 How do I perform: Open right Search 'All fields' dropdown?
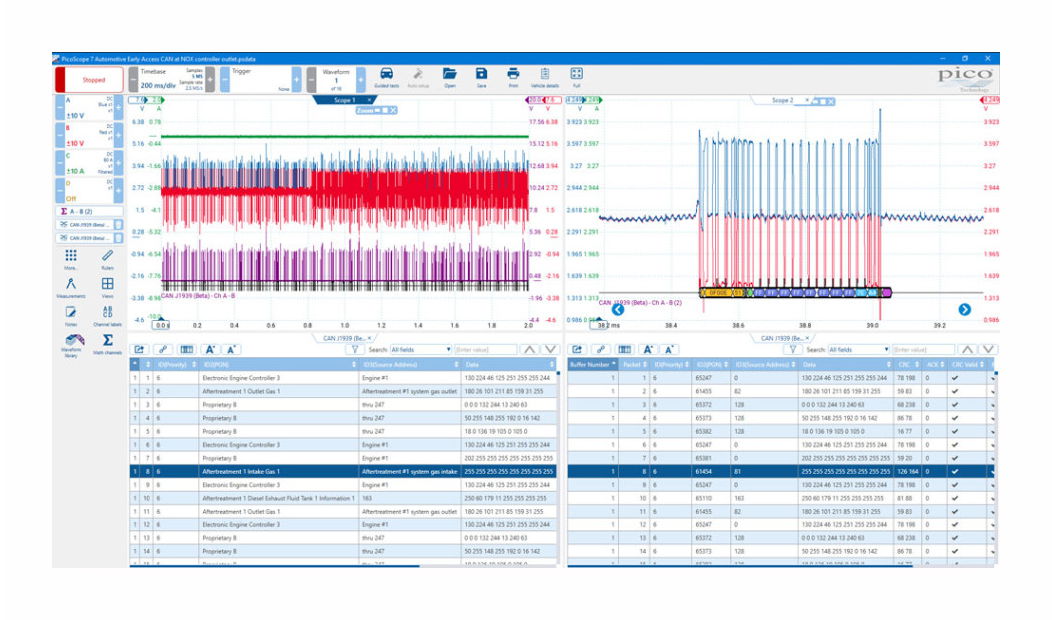(859, 350)
